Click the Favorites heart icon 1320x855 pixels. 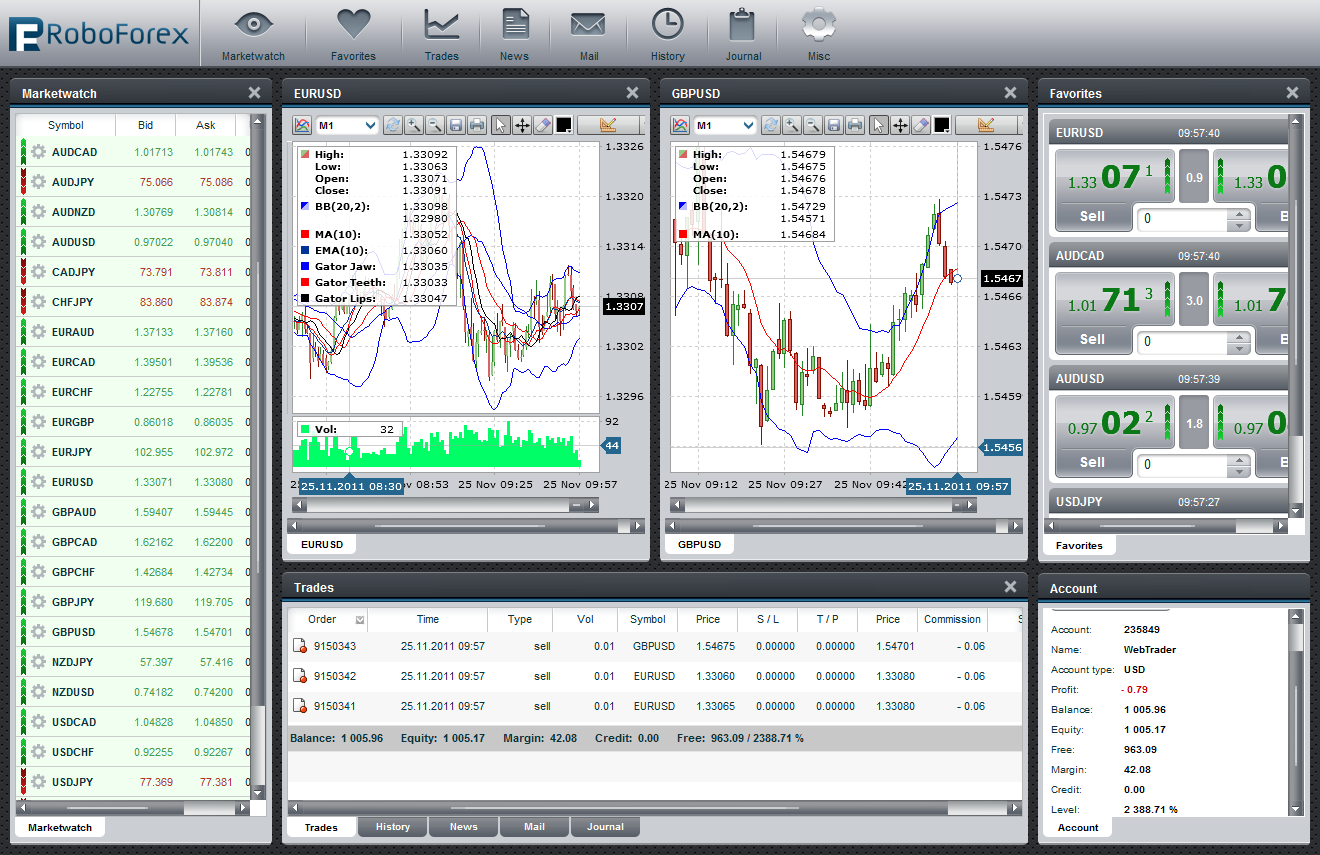tap(353, 34)
